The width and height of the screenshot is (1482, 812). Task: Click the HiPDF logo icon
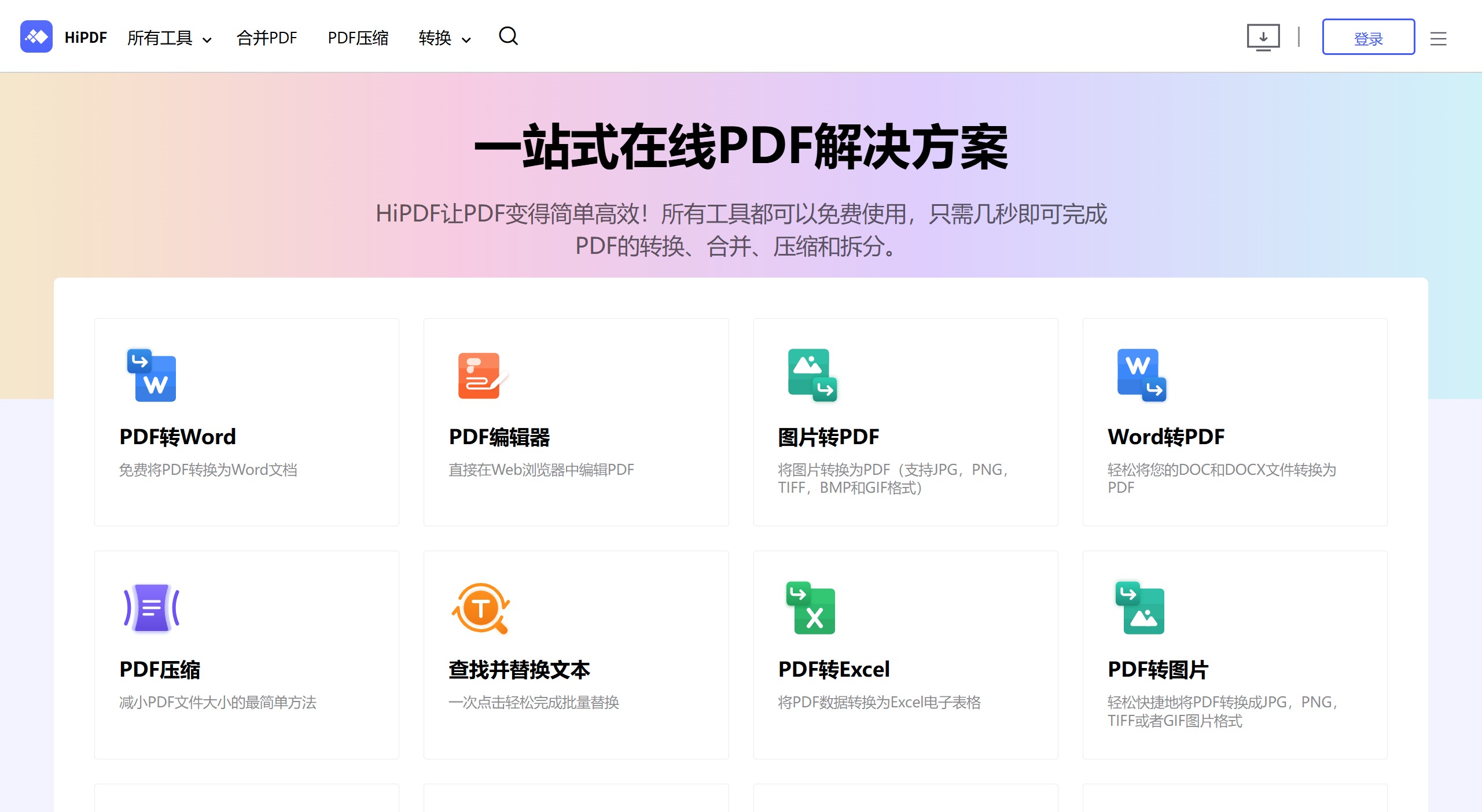pos(36,37)
